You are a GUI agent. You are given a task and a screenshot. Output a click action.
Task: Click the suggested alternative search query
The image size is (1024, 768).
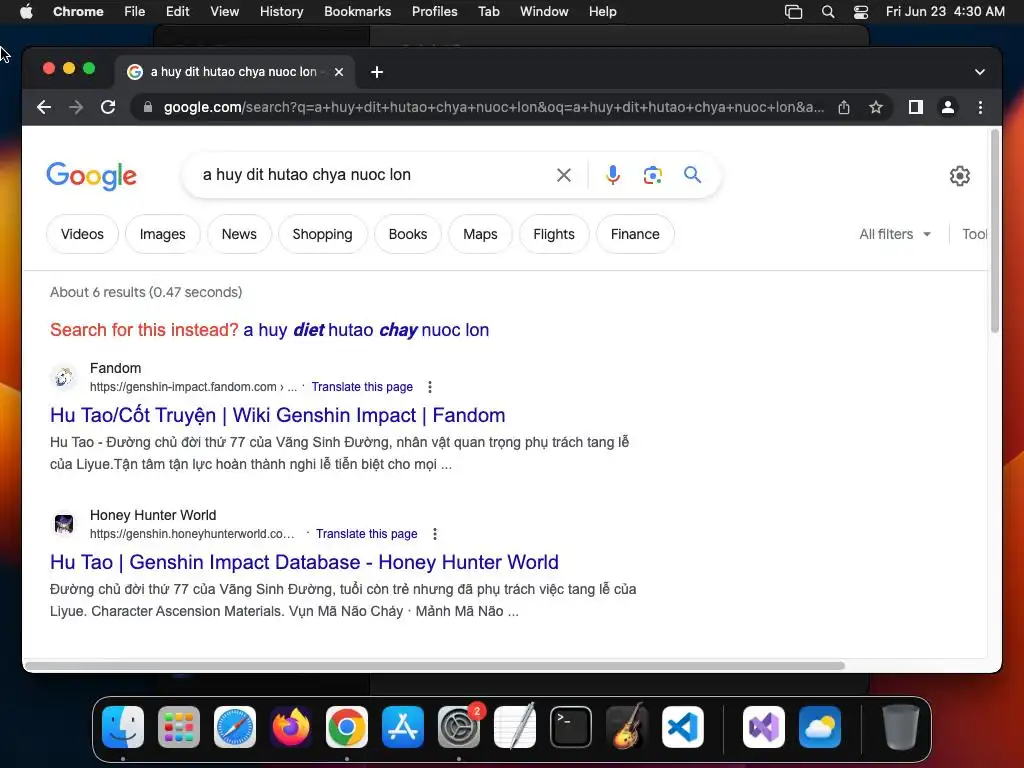(x=366, y=330)
